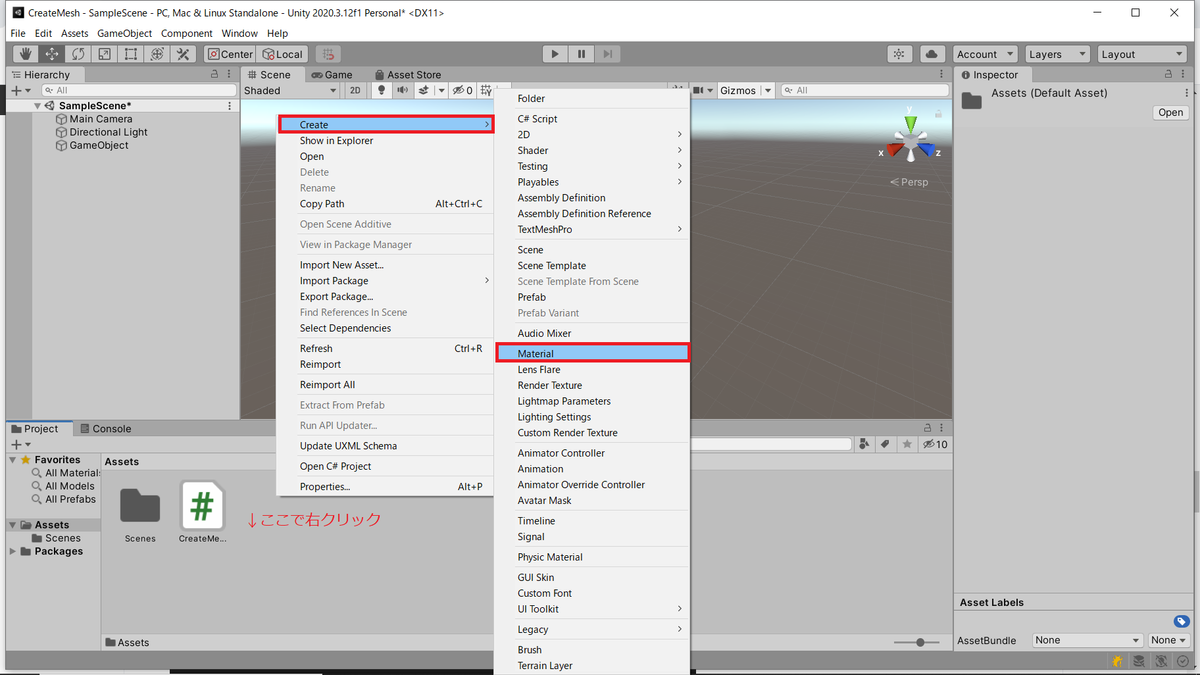This screenshot has width=1200, height=675.
Task: Select the Rect tool
Action: pyautogui.click(x=130, y=54)
